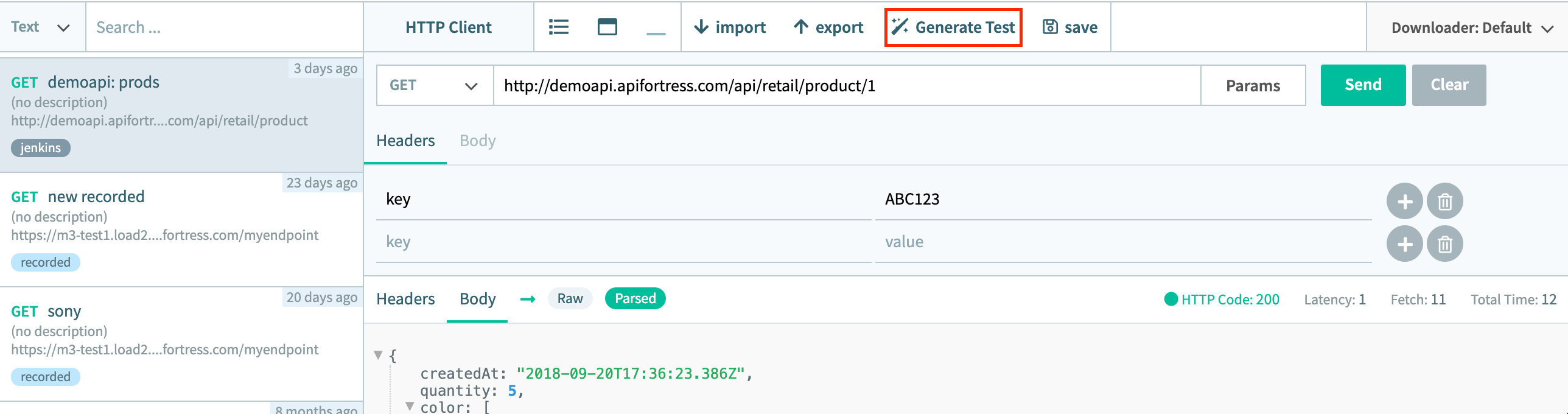Click the import button with down arrow
The image size is (1568, 414).
[x=730, y=27]
